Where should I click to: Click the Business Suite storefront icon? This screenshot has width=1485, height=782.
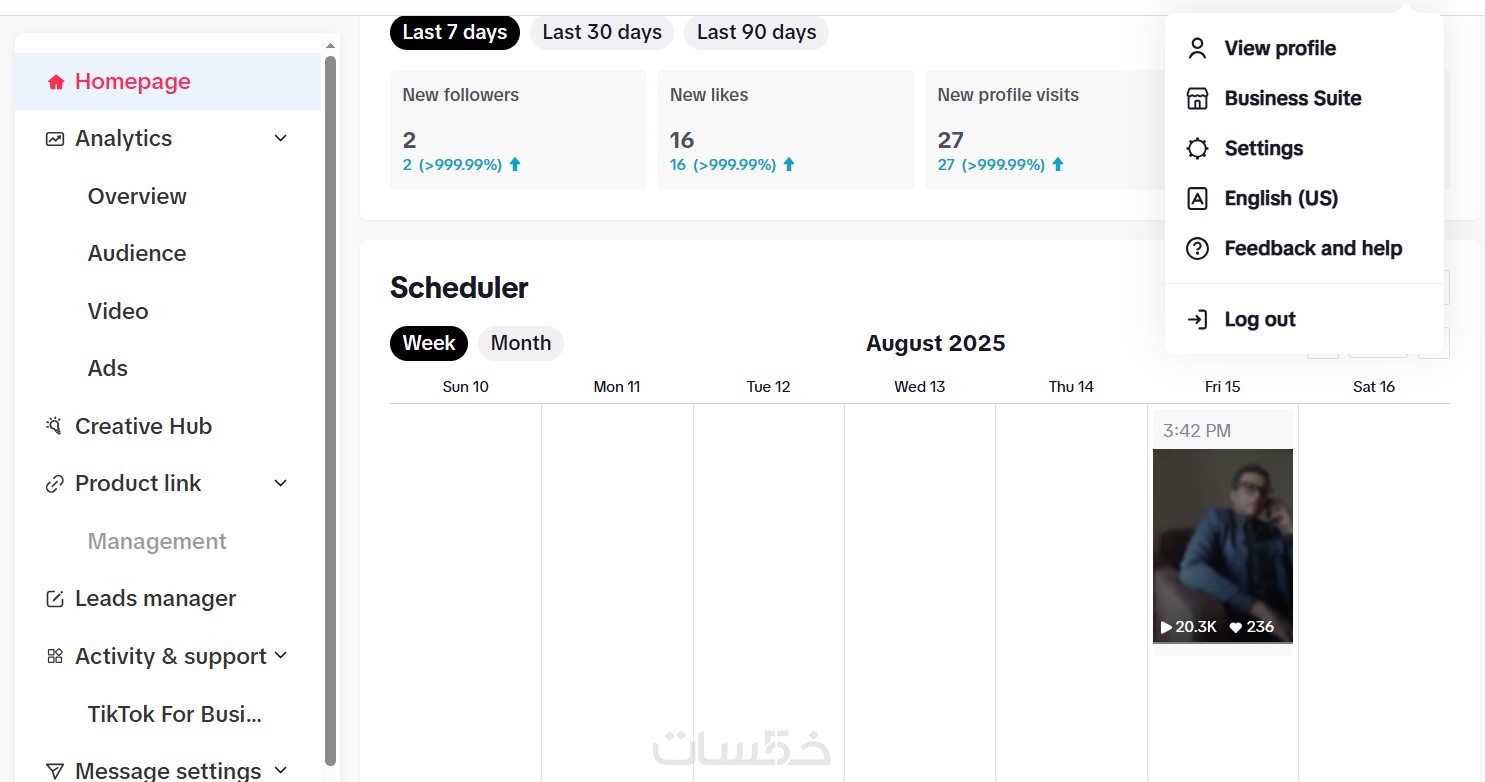click(x=1197, y=98)
